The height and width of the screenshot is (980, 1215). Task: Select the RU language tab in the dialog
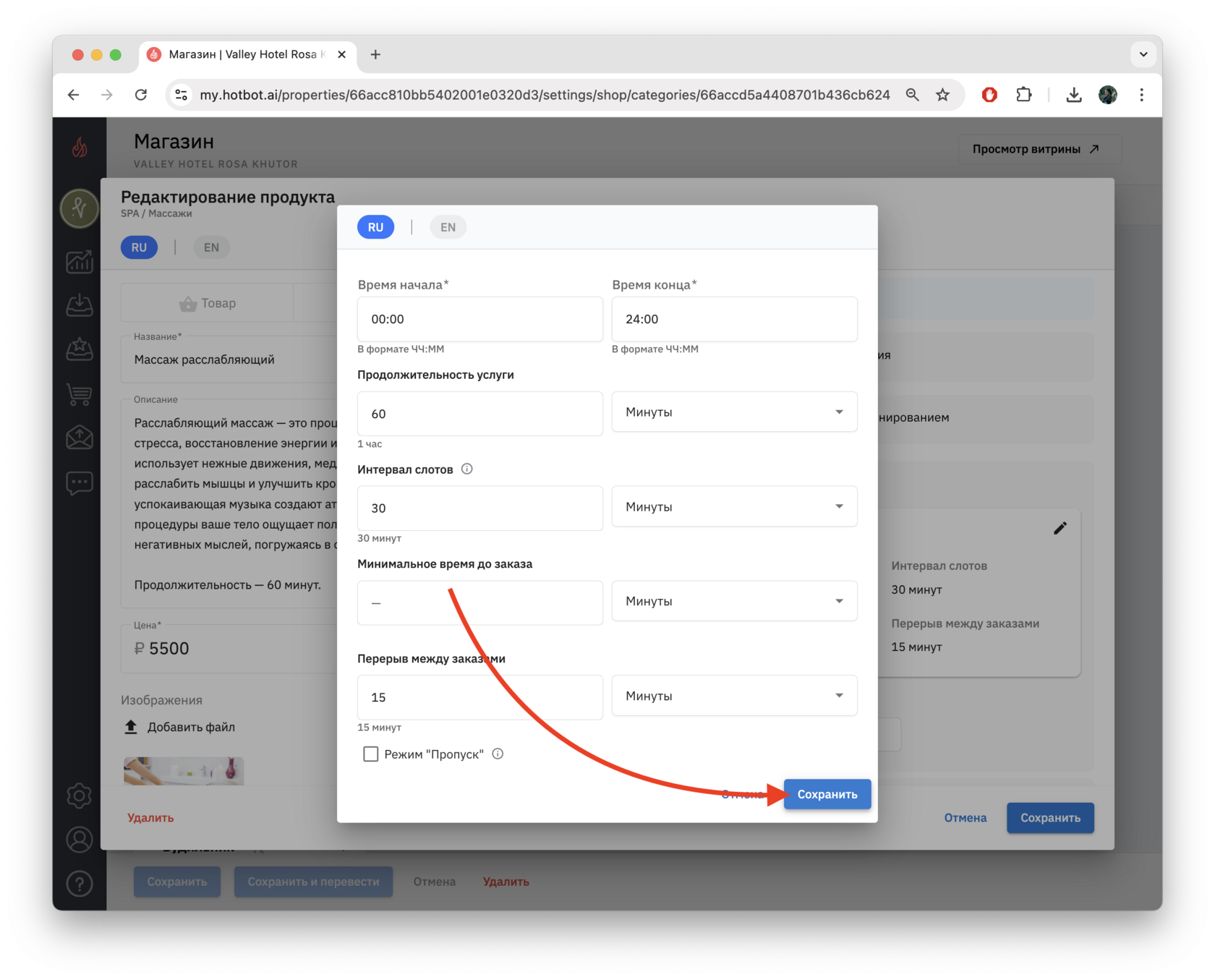(375, 227)
